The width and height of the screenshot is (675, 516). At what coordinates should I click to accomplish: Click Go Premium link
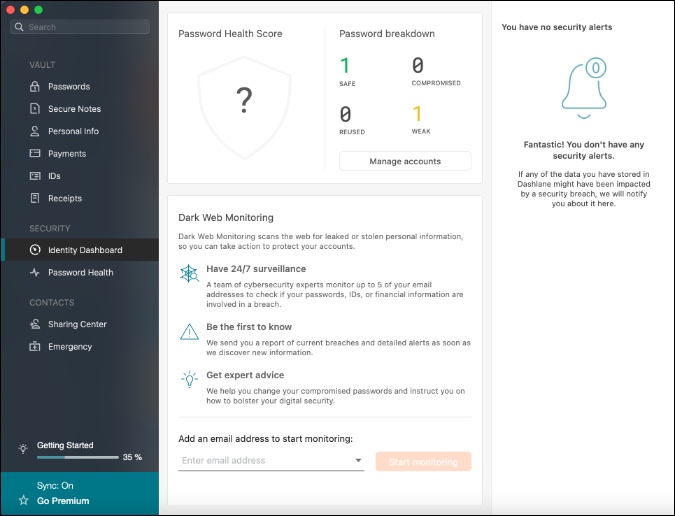(63, 501)
